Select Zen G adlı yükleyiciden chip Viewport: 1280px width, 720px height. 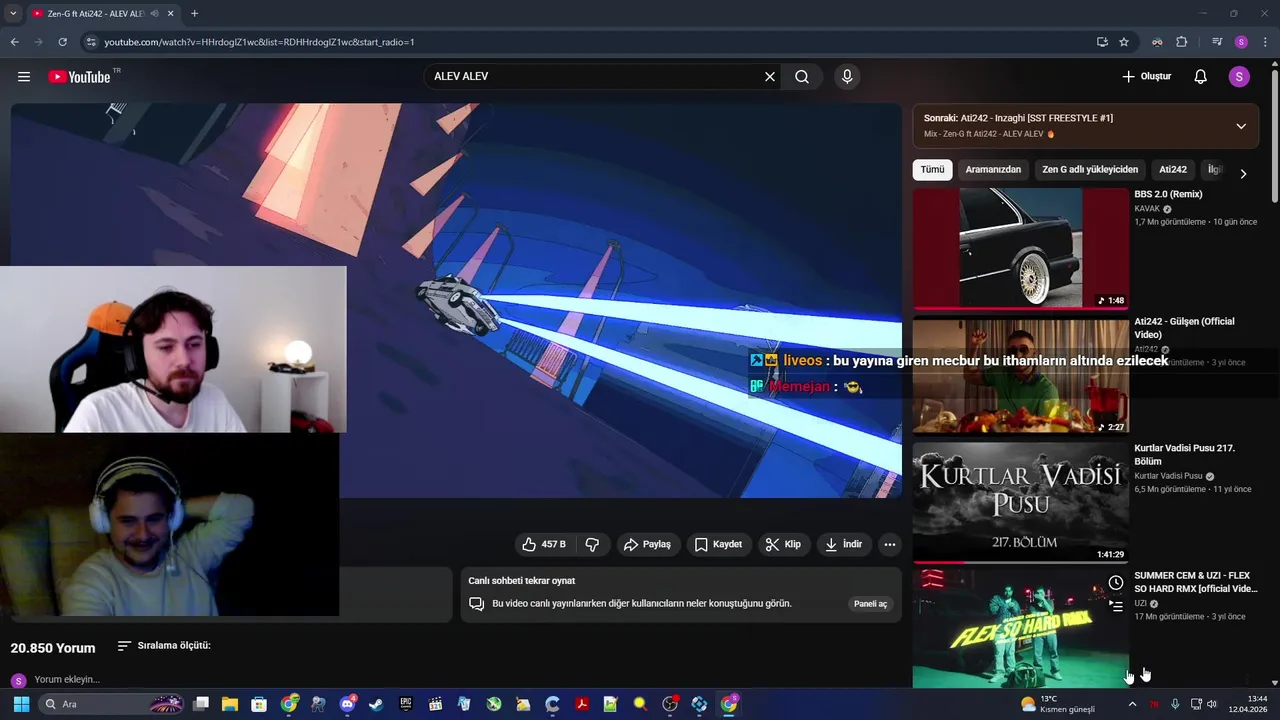pos(1090,170)
